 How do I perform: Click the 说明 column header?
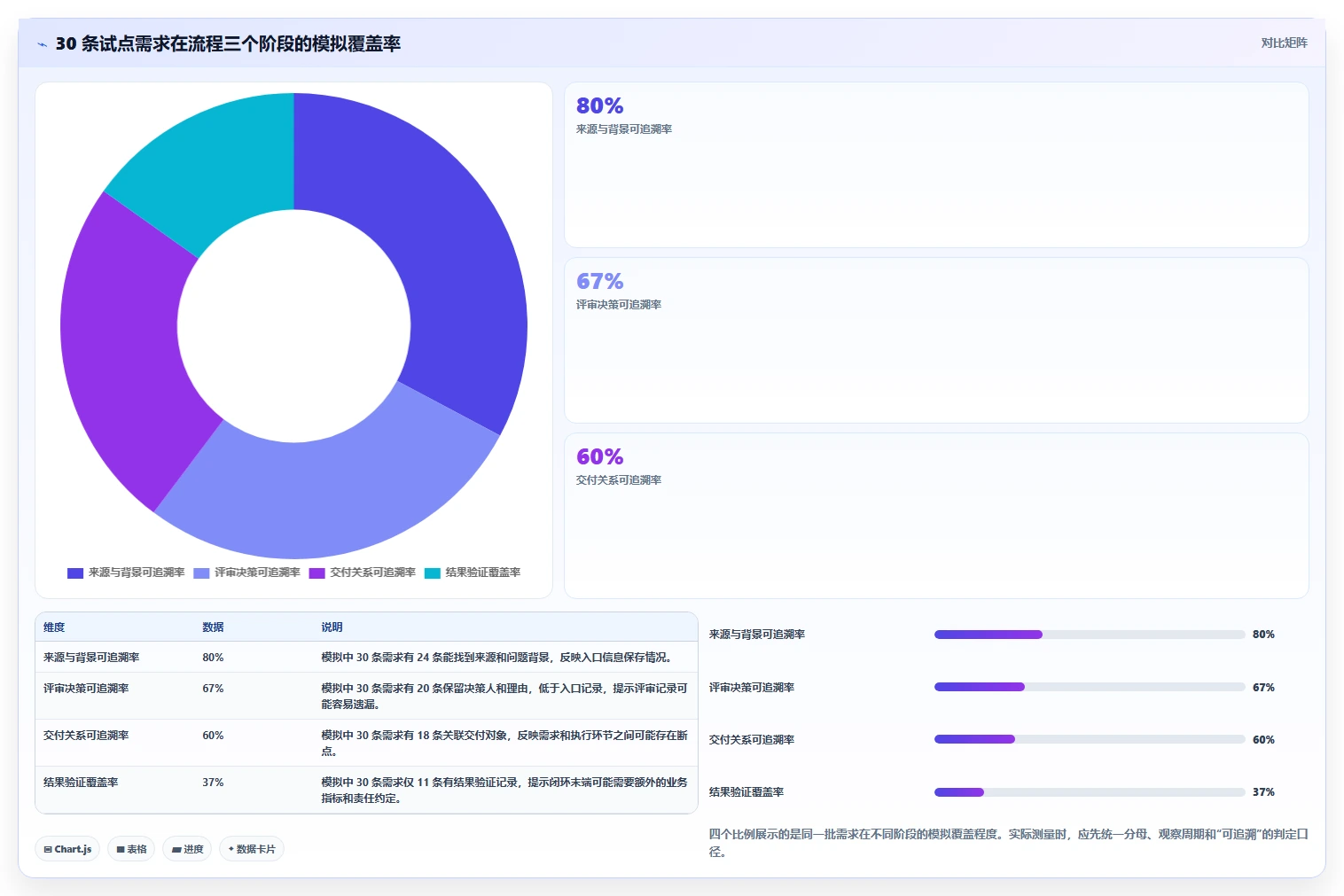[x=332, y=627]
